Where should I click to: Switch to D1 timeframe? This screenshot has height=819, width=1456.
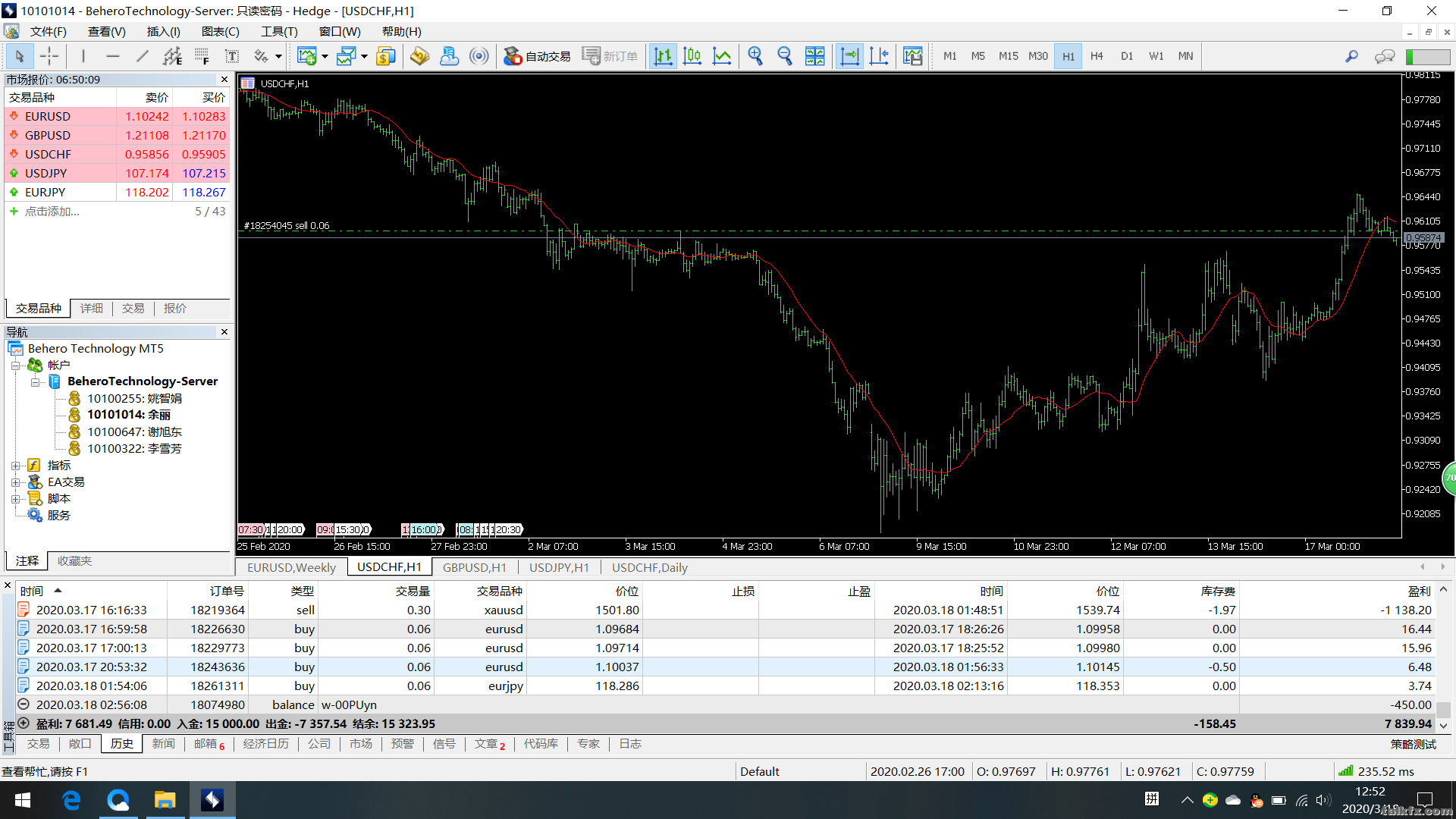click(x=1127, y=56)
